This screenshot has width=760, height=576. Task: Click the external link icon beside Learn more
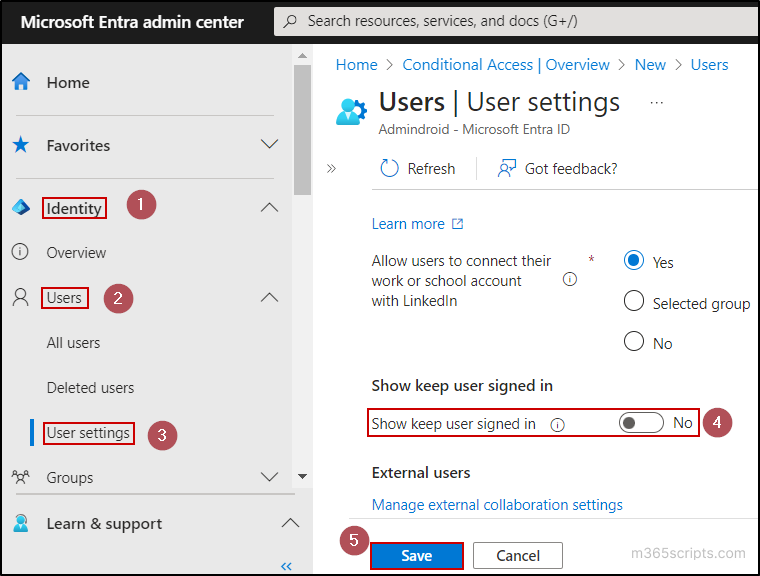458,224
